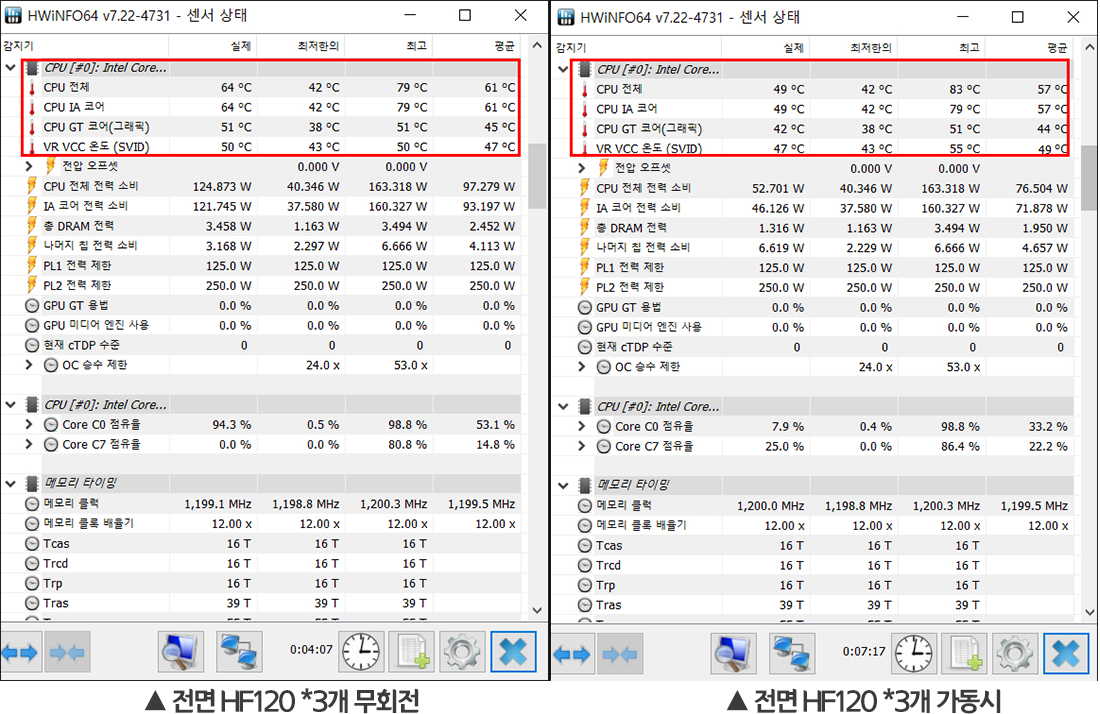Click the scroll-down arrow in left window scrollbar
The width and height of the screenshot is (1100, 714).
[537, 610]
